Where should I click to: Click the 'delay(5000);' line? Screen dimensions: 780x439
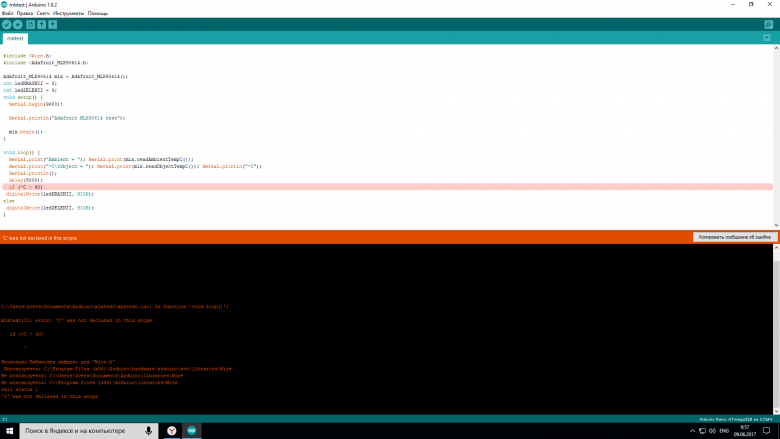pyautogui.click(x=25, y=180)
